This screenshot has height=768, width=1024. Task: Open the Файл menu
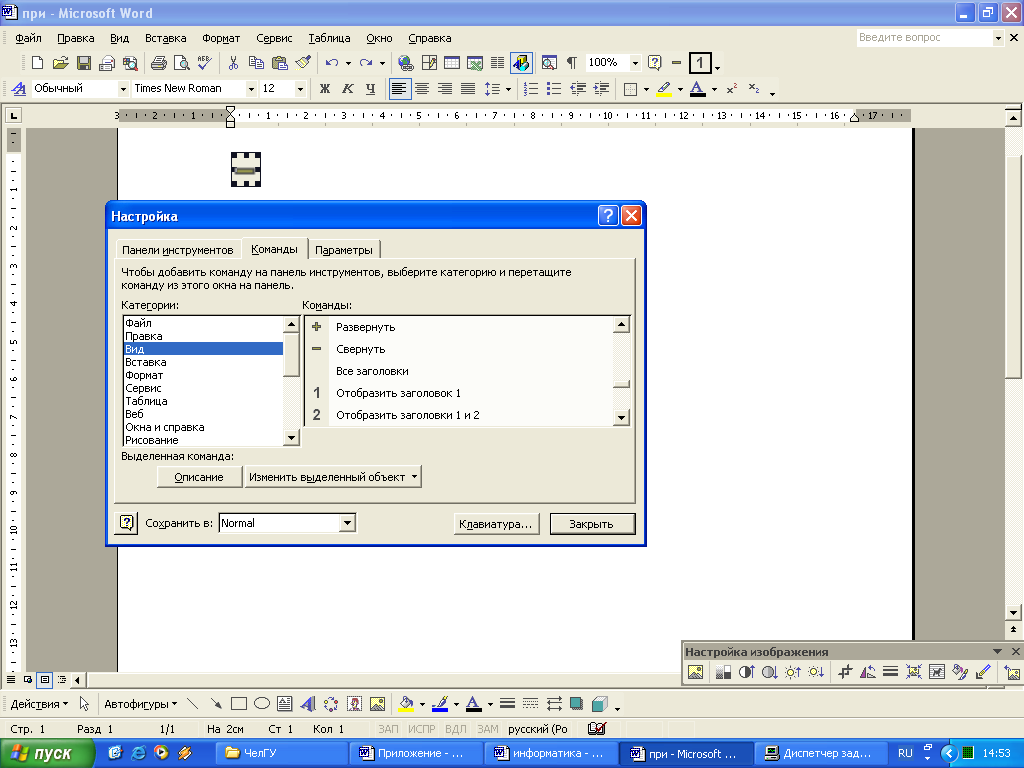[29, 38]
